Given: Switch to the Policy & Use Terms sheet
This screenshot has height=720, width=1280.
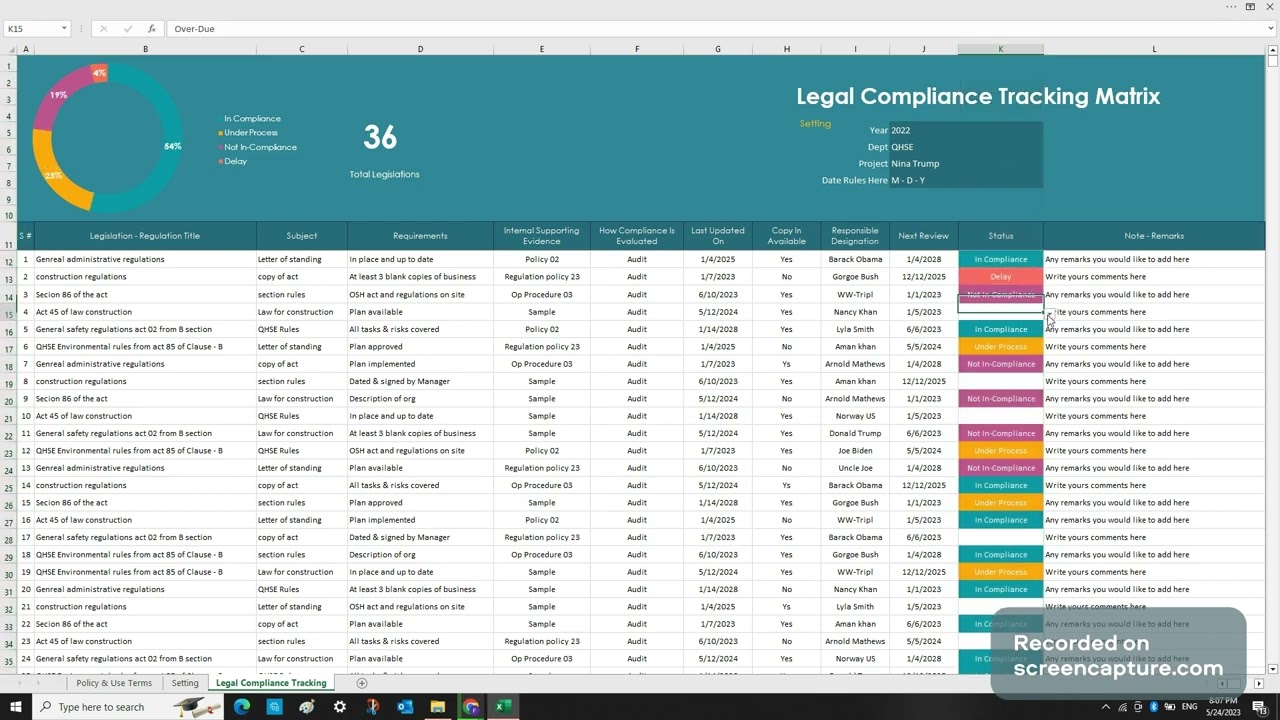Looking at the screenshot, I should pyautogui.click(x=114, y=683).
